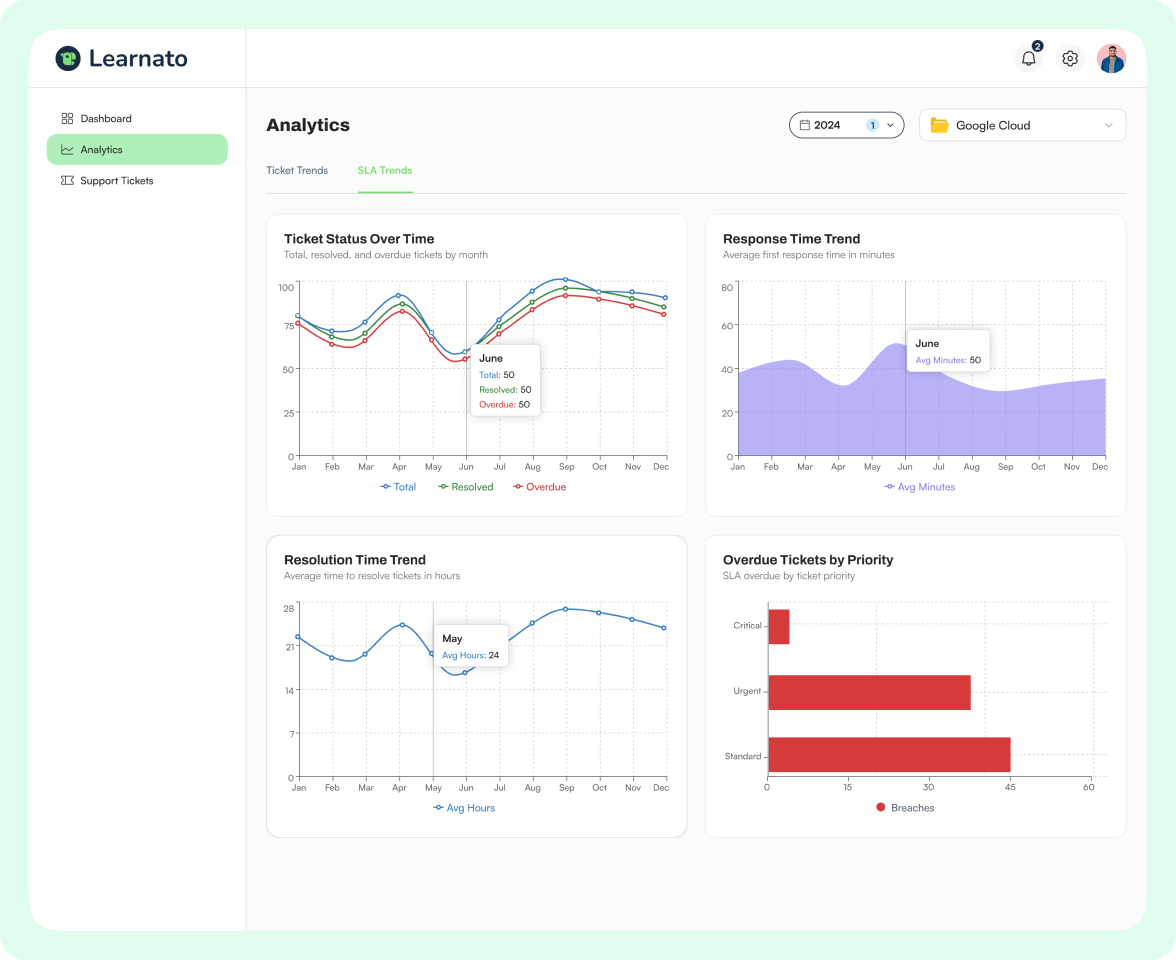This screenshot has width=1176, height=960.
Task: Click the Analytics chart icon
Action: coord(68,150)
